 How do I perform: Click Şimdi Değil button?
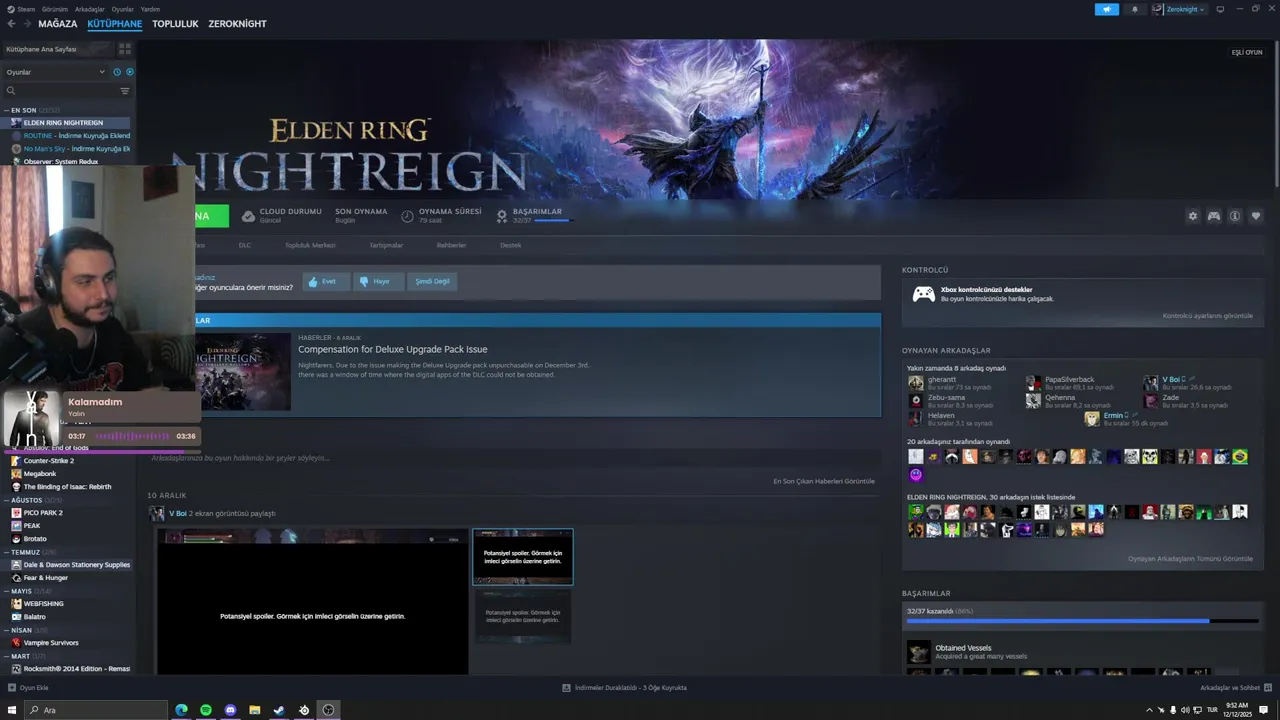[432, 282]
